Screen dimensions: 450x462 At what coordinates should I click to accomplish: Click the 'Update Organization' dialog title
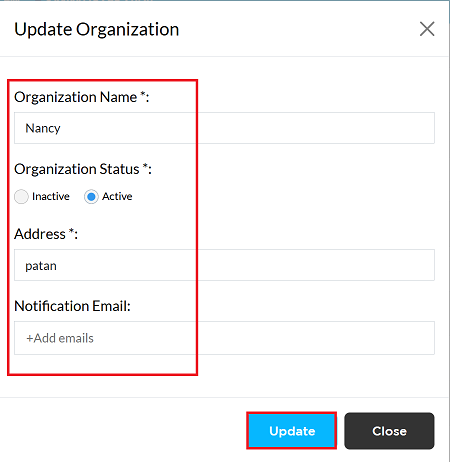pos(97,29)
